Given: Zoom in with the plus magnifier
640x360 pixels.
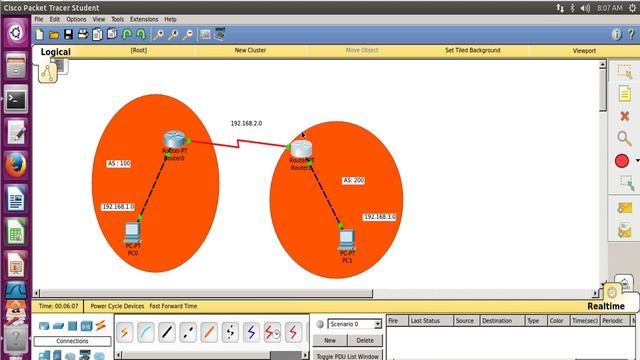Looking at the screenshot, I should point(158,35).
